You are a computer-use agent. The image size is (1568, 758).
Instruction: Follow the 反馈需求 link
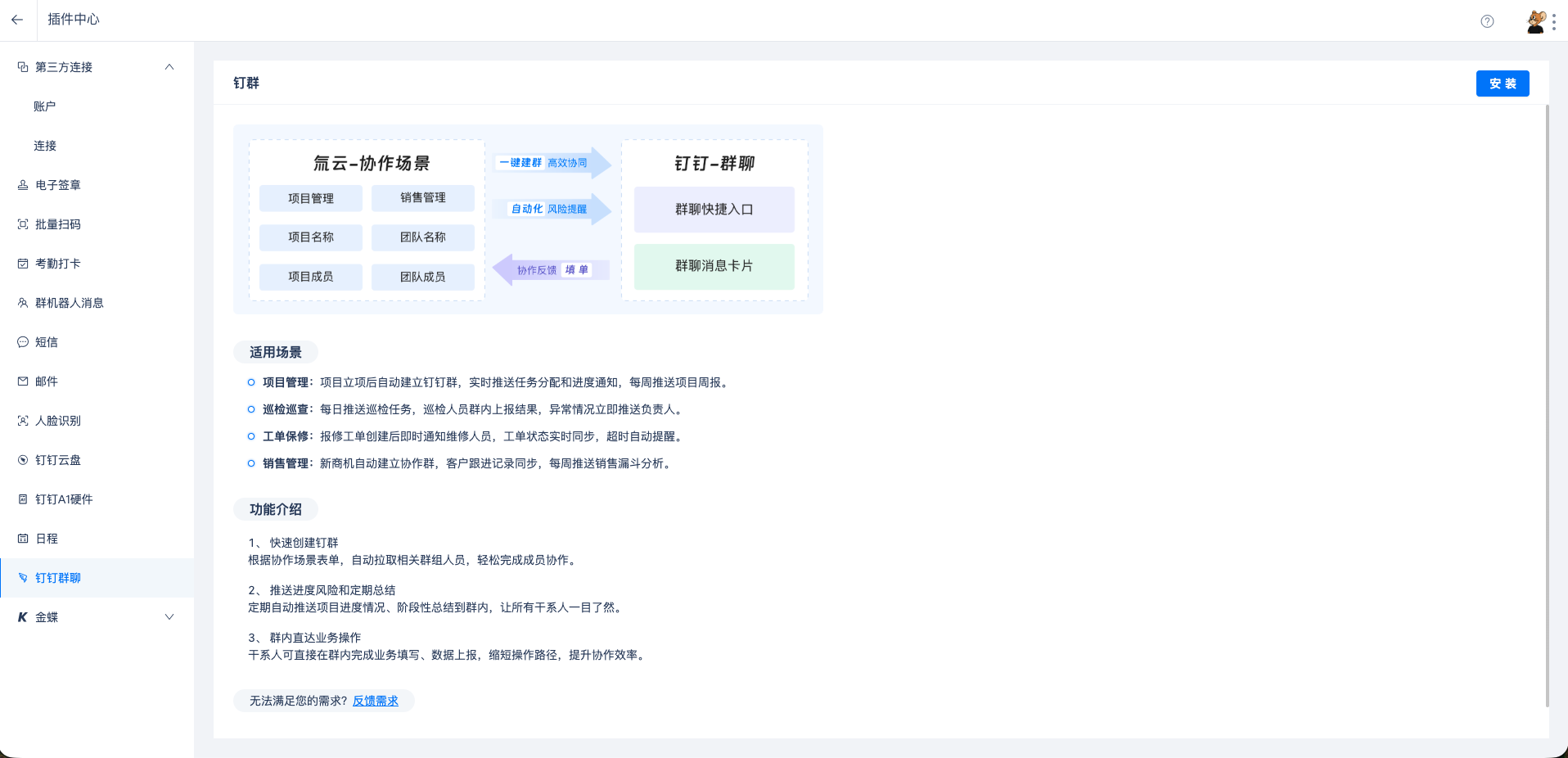(376, 701)
